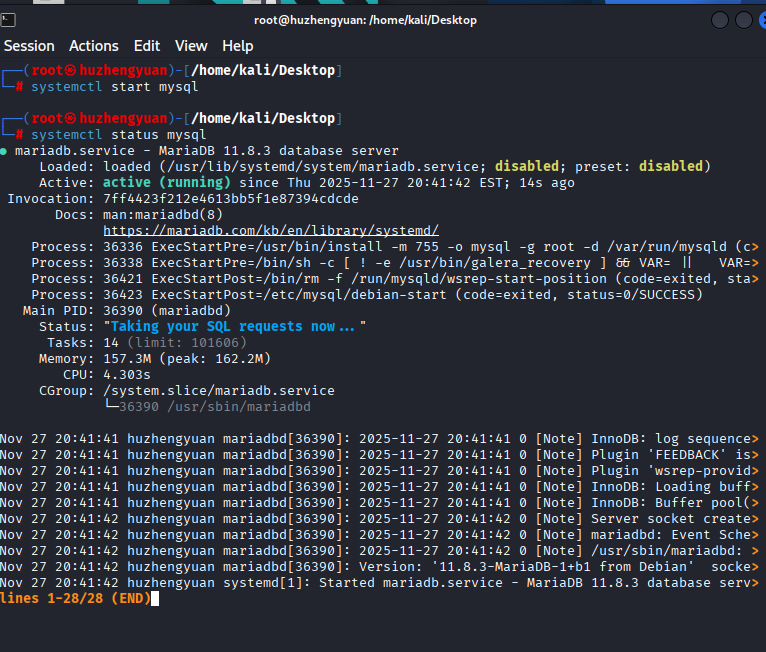Open the View menu
The height and width of the screenshot is (652, 766).
click(x=191, y=46)
